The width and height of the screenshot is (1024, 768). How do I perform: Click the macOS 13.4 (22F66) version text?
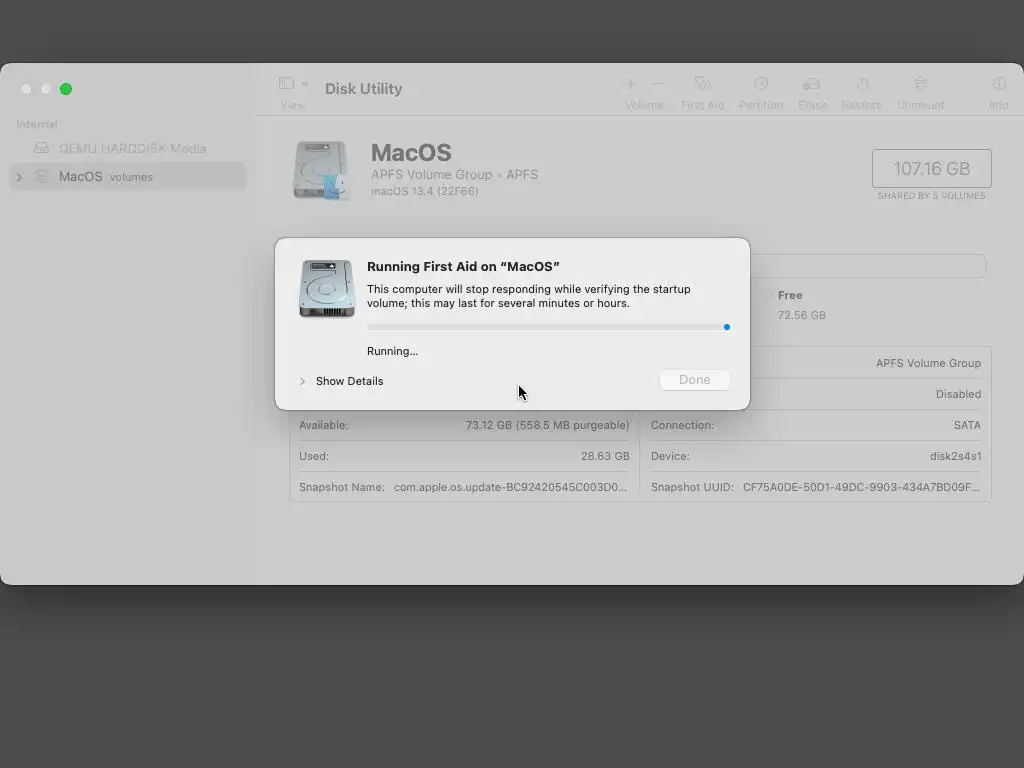[x=424, y=191]
